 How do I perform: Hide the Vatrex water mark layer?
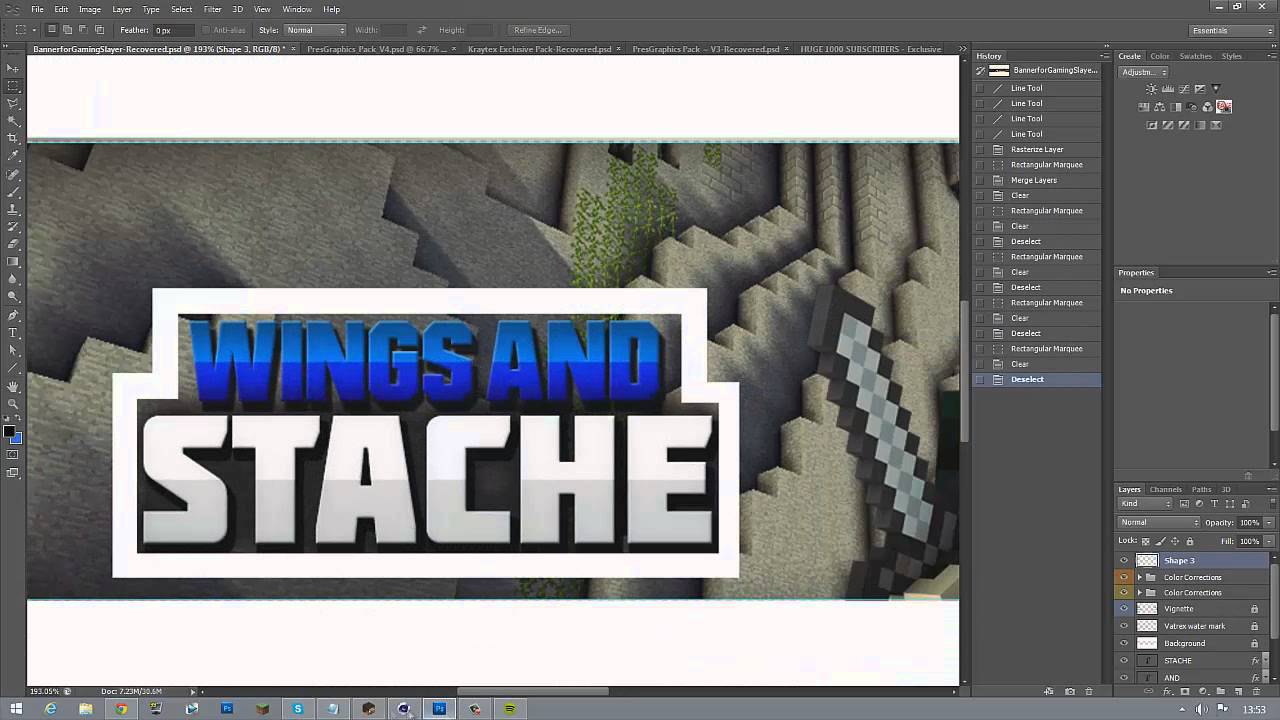pyautogui.click(x=1124, y=626)
